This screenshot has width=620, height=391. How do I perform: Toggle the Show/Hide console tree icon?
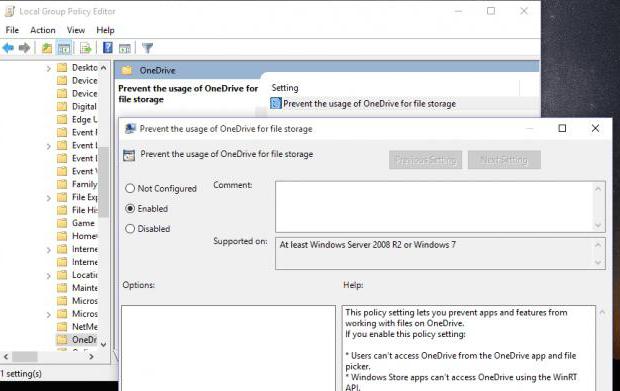click(x=64, y=48)
